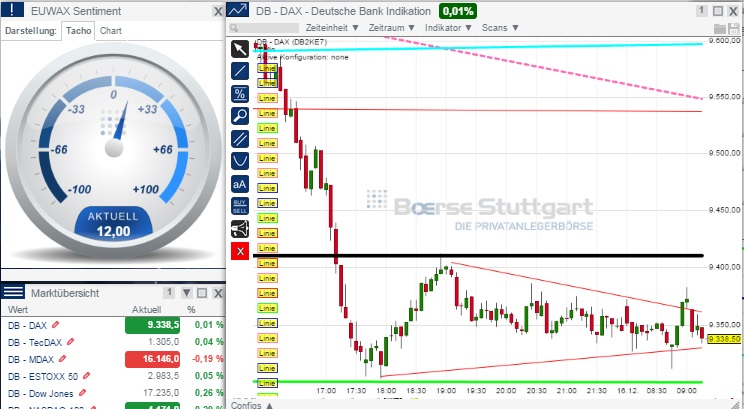Open the Zeiteinheit dropdown
Screen dimensions: 744x409
(332, 28)
